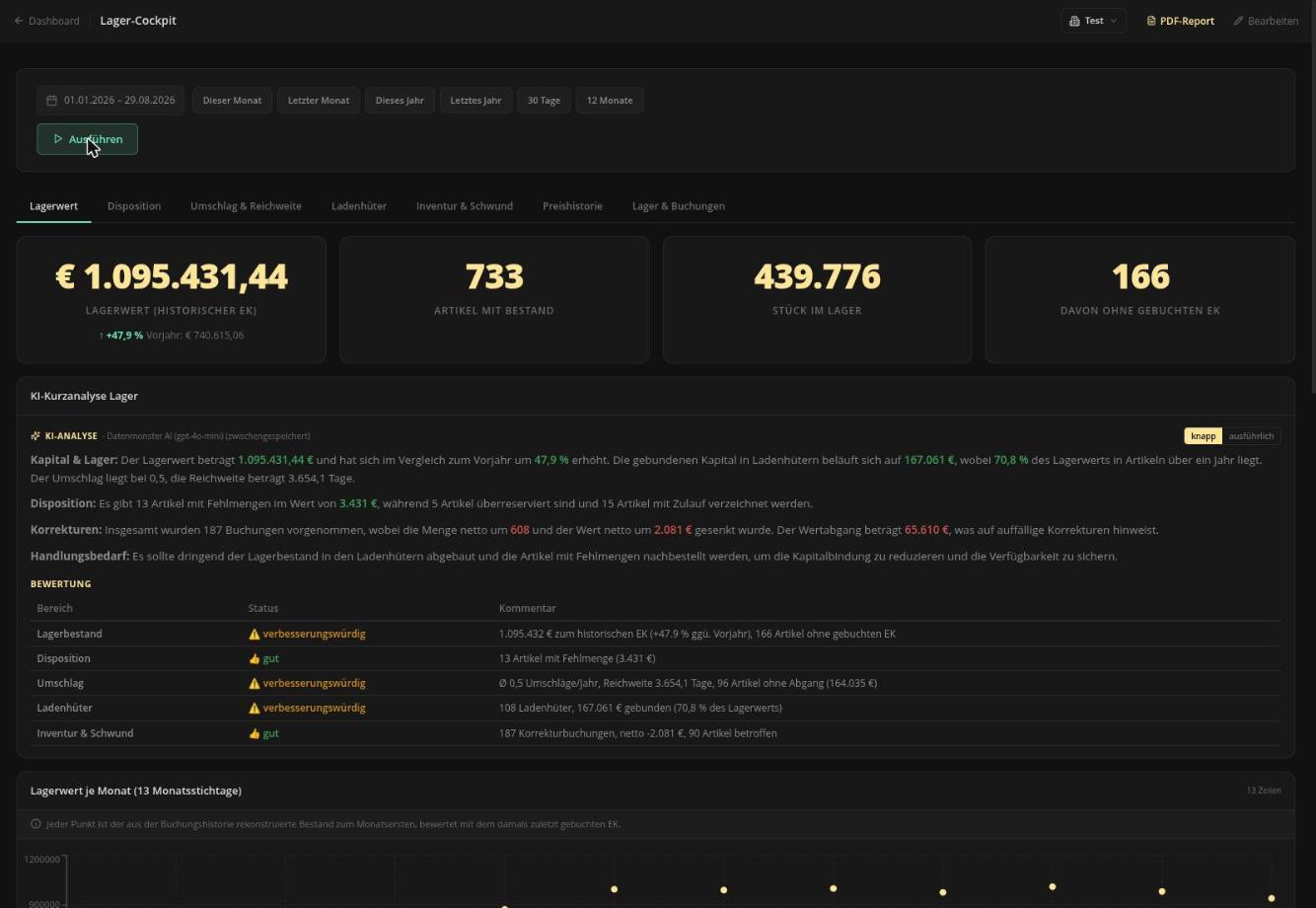Open Umschlag & Reichweite tab
The width and height of the screenshot is (1316, 908).
[246, 206]
